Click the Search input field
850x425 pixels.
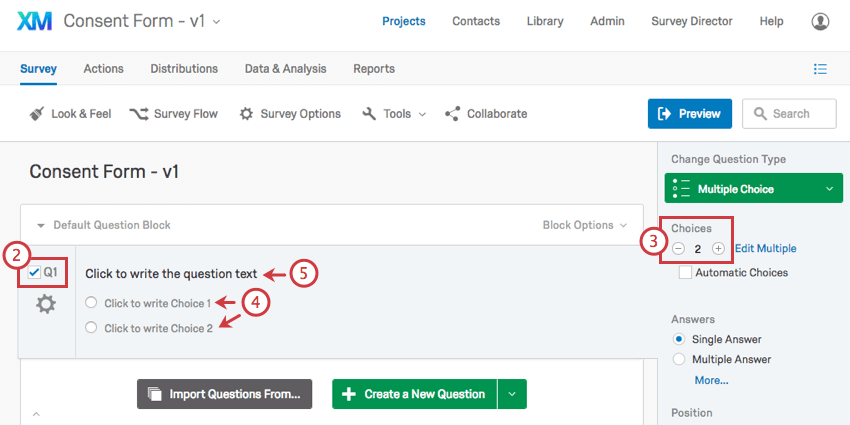click(x=789, y=114)
